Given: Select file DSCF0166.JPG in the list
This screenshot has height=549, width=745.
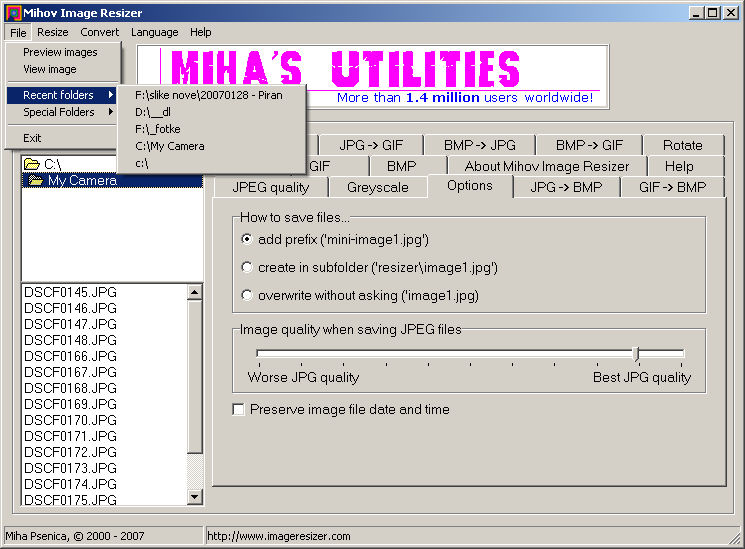Looking at the screenshot, I should coord(70,356).
